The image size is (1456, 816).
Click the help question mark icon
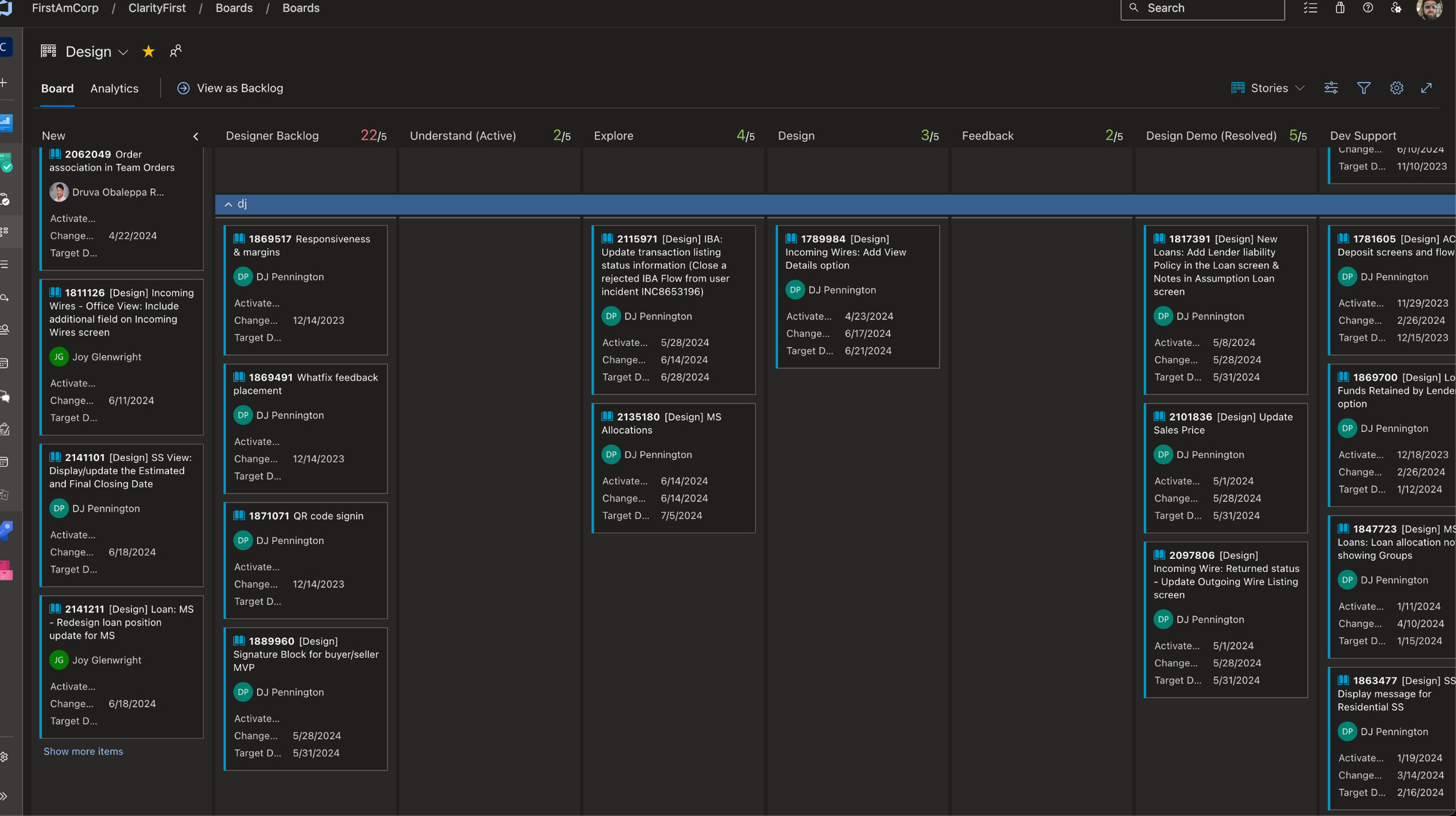[1367, 8]
